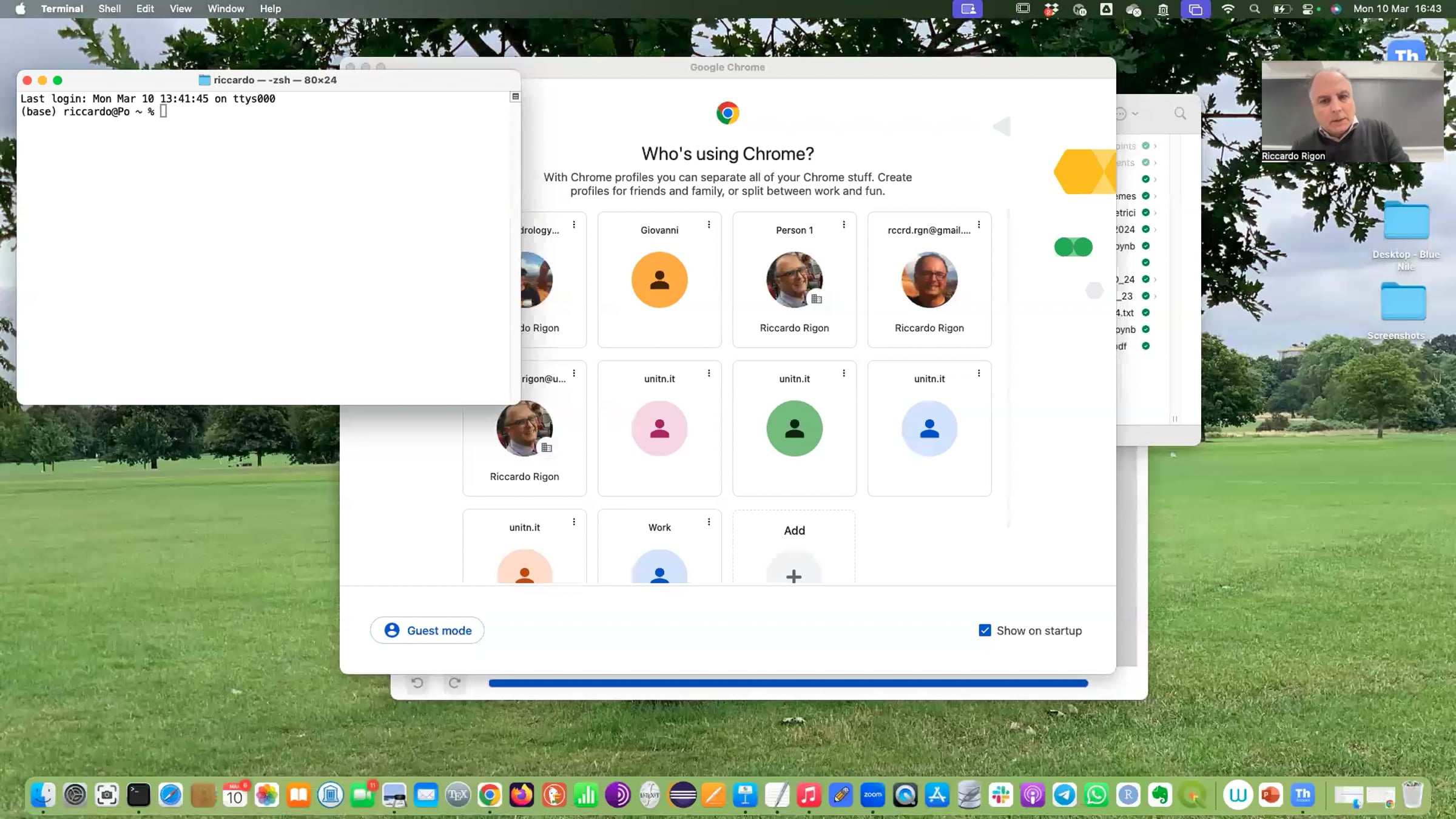Image resolution: width=1456 pixels, height=819 pixels.
Task: Open Evernote from the Dock
Action: [x=1161, y=795]
